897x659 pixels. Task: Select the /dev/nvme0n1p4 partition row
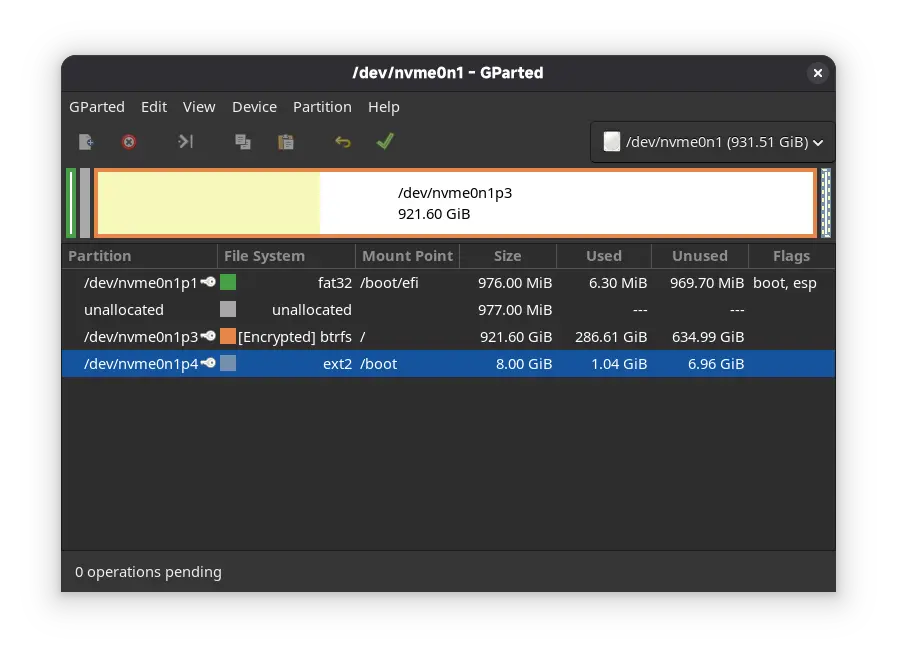pyautogui.click(x=448, y=363)
